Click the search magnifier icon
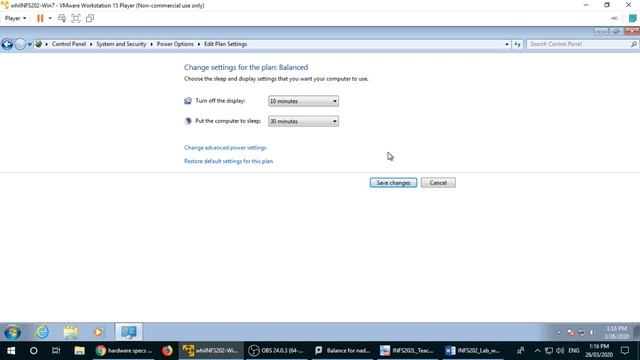640x360 pixels. pos(633,44)
